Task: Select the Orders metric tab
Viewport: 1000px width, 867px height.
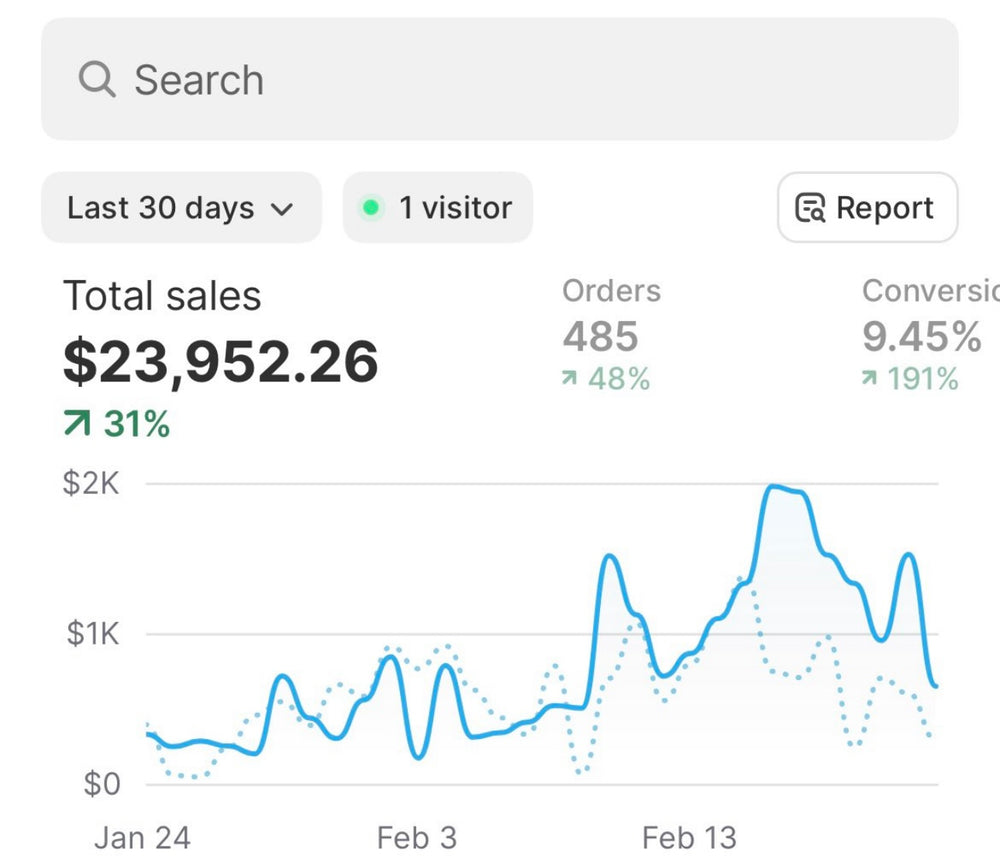Action: pyautogui.click(x=611, y=291)
